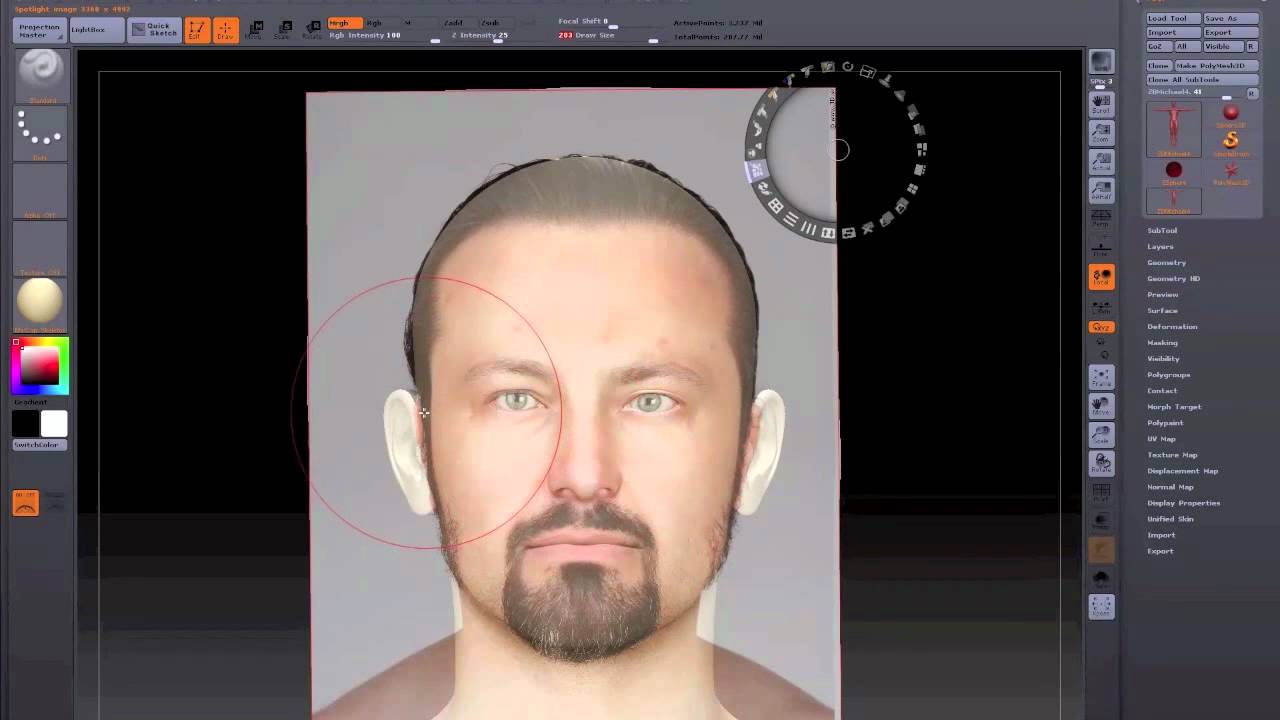This screenshot has width=1280, height=720.
Task: Select the black secondary color swatch
Action: point(26,424)
